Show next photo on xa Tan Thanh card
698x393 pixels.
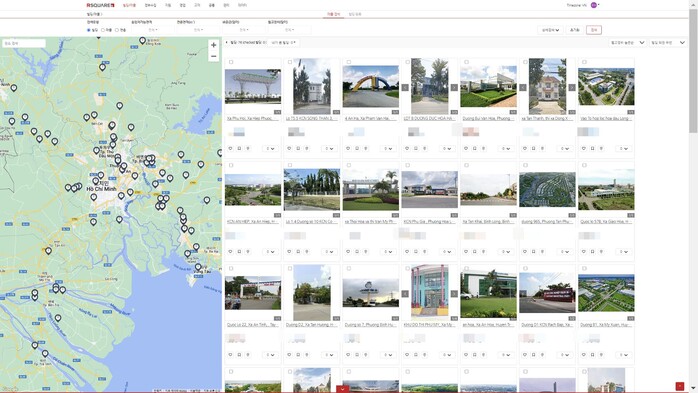[572, 88]
